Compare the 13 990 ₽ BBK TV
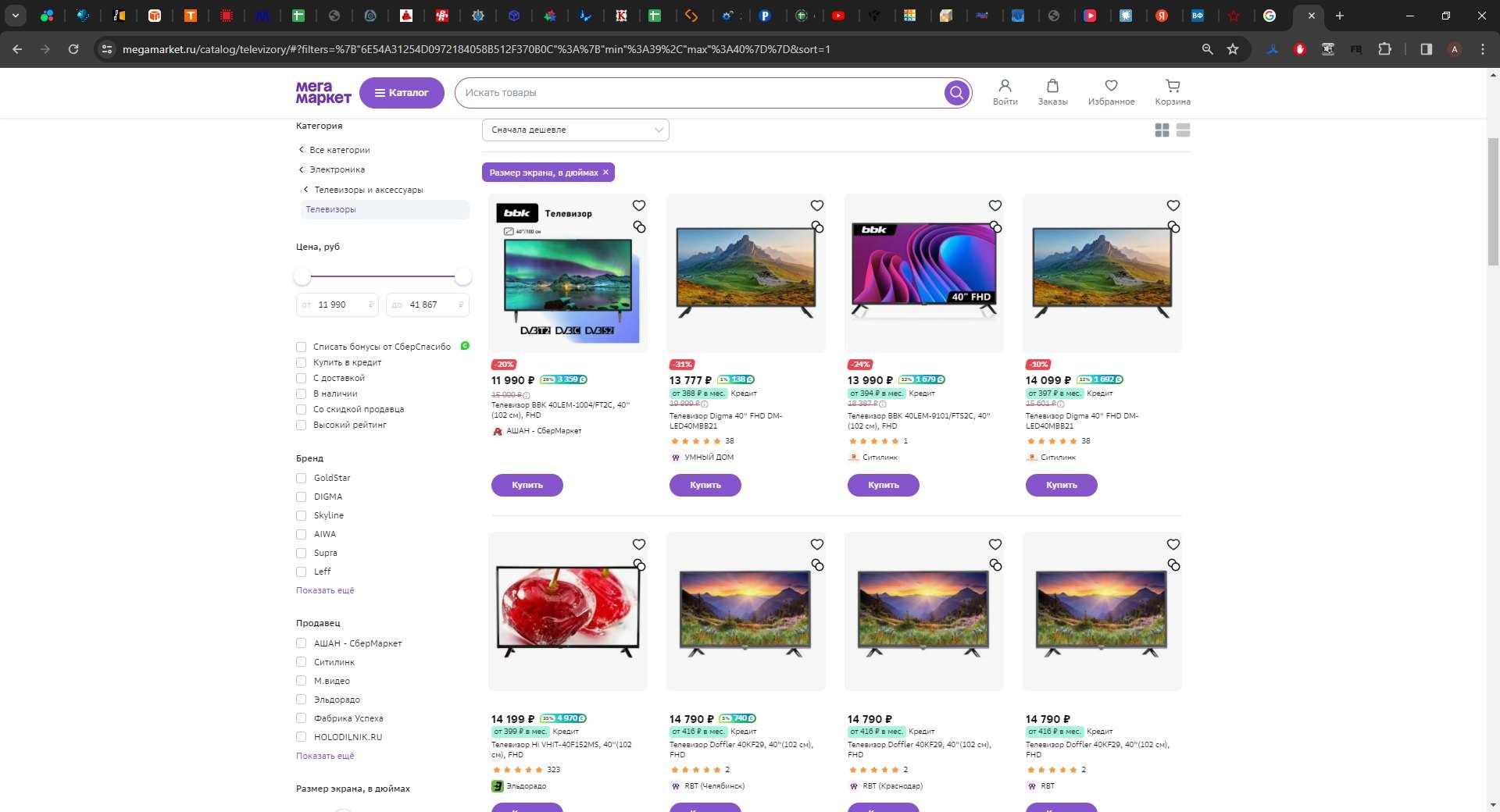Viewport: 1500px width, 812px height. [995, 226]
